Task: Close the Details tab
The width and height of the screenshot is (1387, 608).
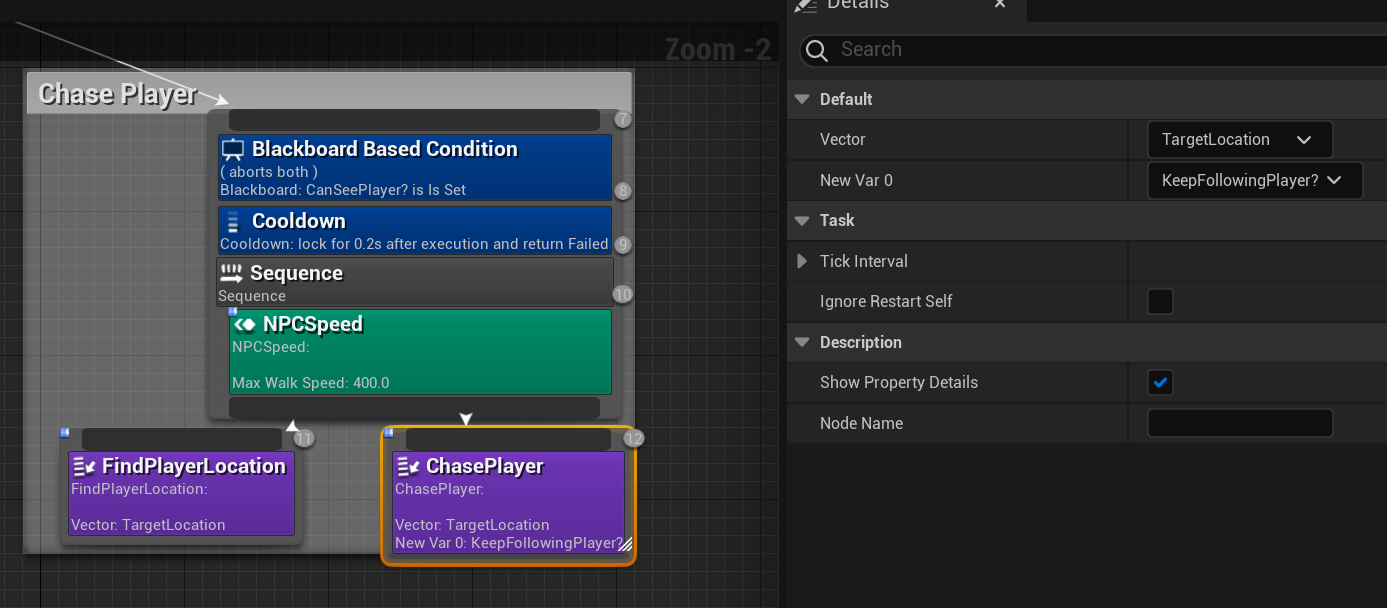Action: (x=1000, y=5)
